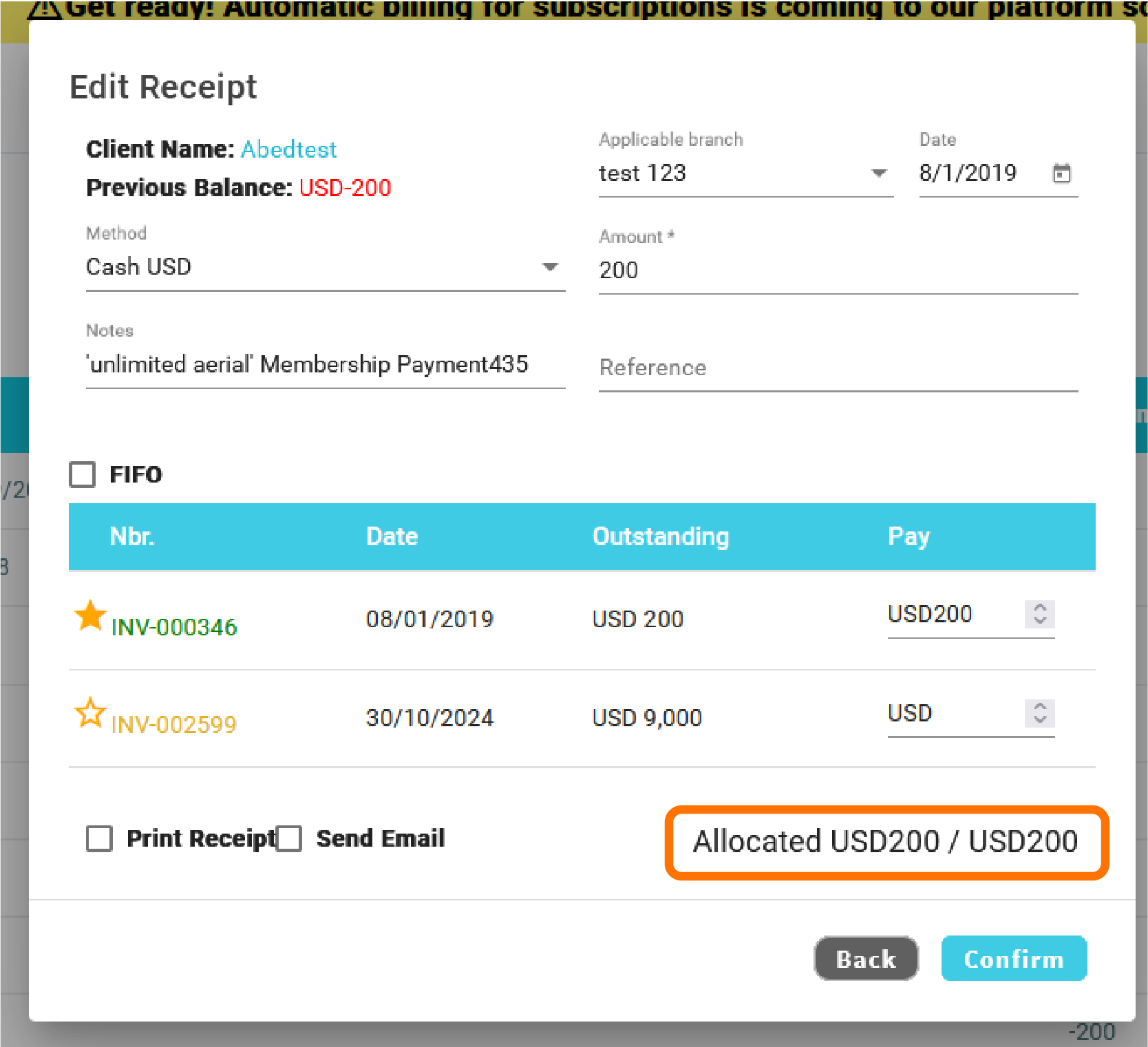Click the Back button
The height and width of the screenshot is (1047, 1148).
866,958
